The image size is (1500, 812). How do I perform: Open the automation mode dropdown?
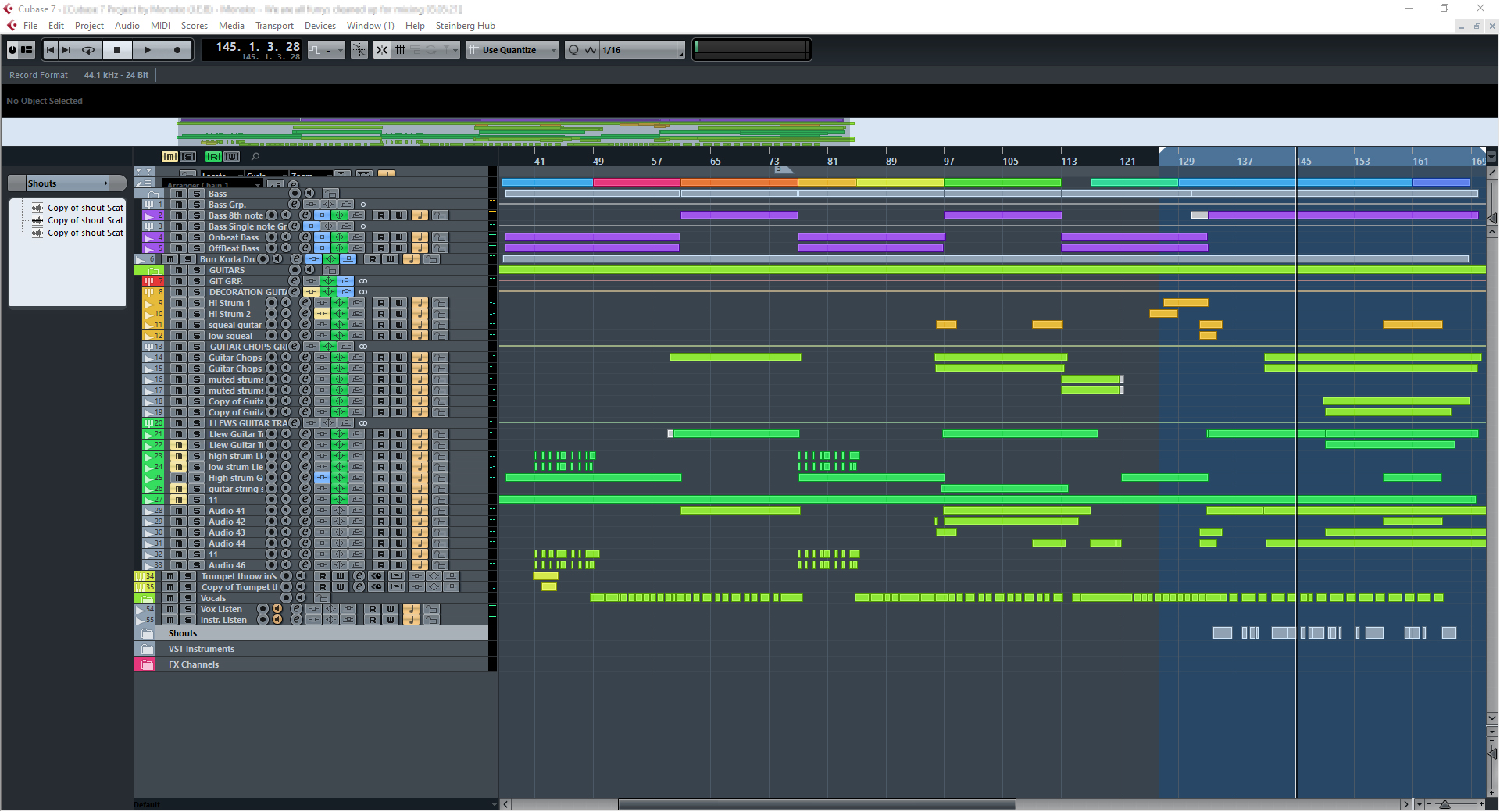coord(327,50)
